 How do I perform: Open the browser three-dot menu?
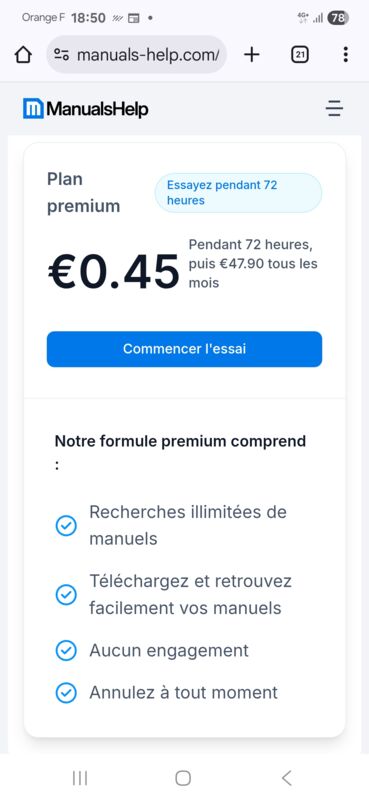point(346,55)
